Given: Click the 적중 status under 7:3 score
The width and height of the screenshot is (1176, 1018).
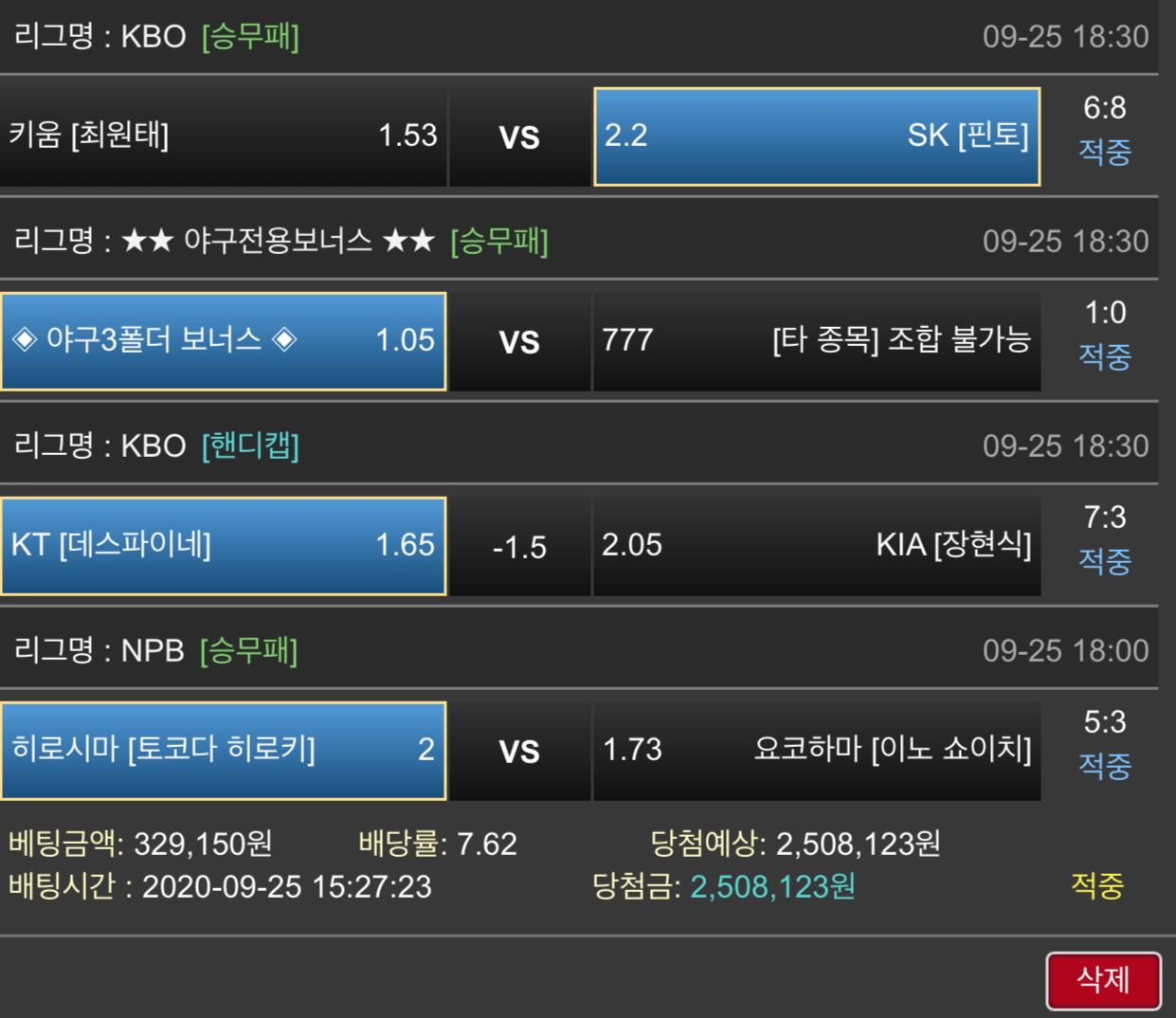Looking at the screenshot, I should point(1105,560).
